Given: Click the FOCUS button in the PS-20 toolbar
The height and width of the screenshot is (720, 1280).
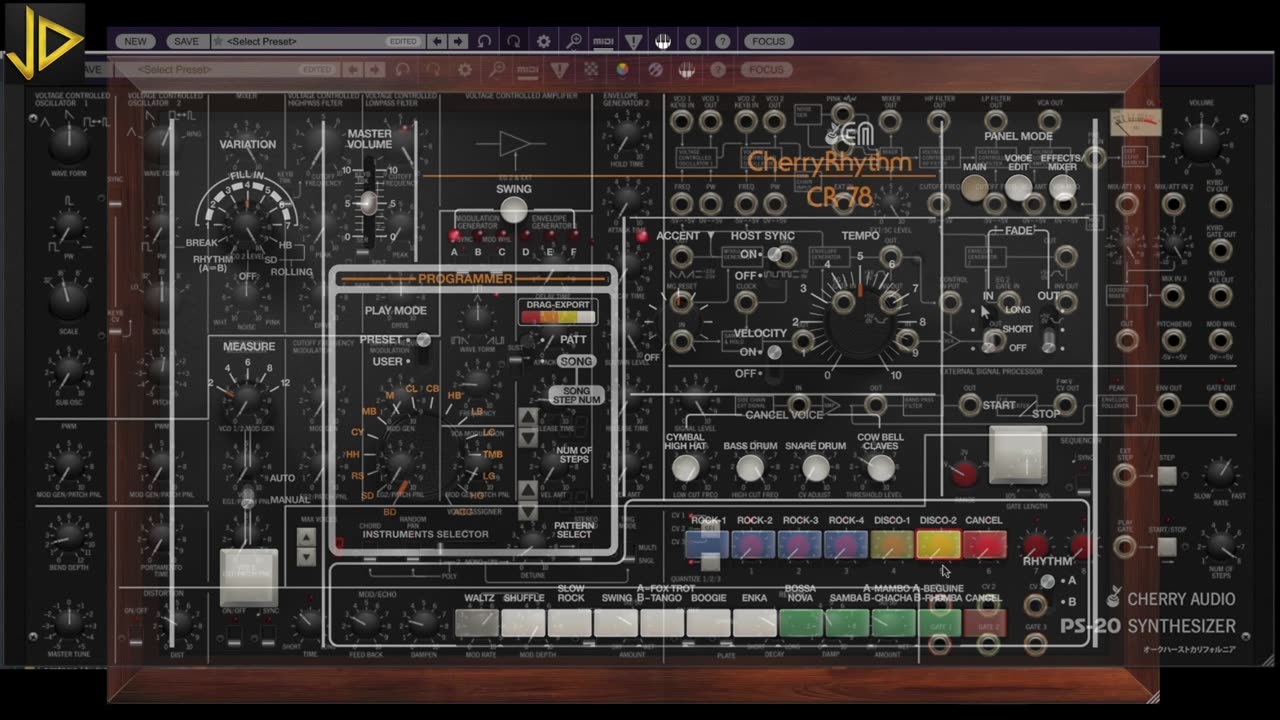Looking at the screenshot, I should [766, 70].
